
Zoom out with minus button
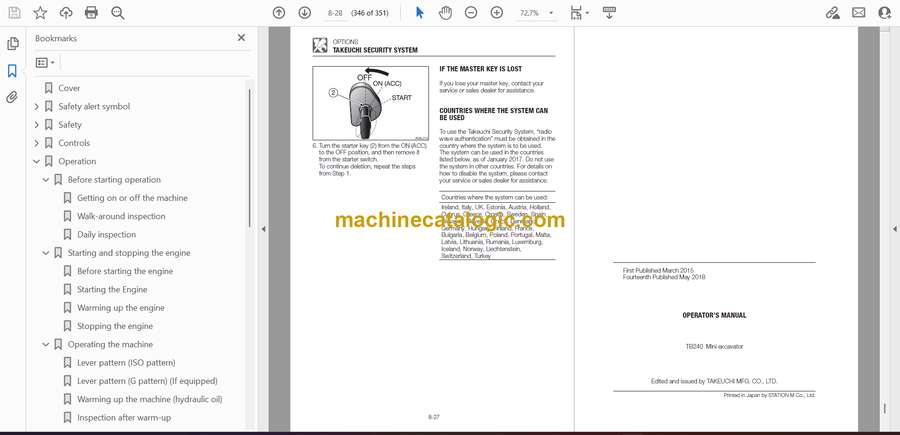pyautogui.click(x=471, y=13)
